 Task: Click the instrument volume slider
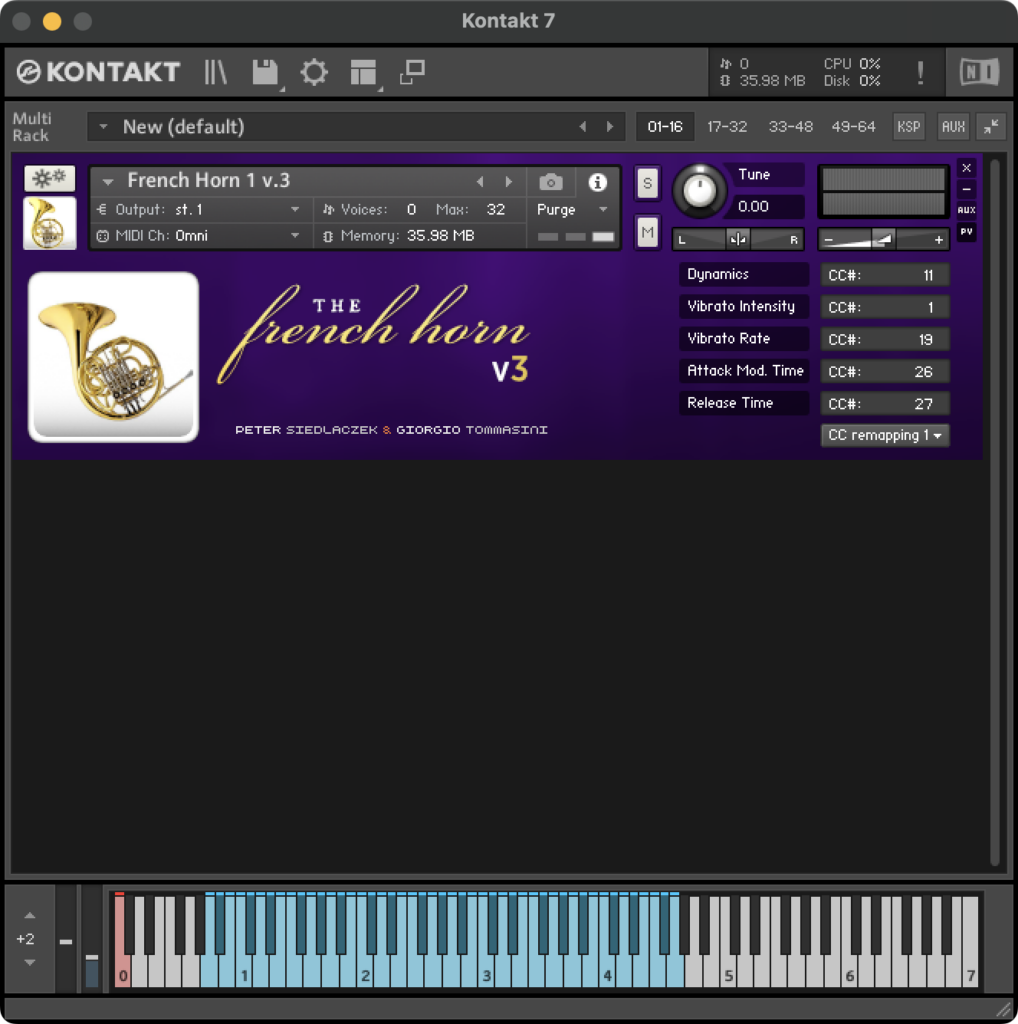tap(883, 240)
